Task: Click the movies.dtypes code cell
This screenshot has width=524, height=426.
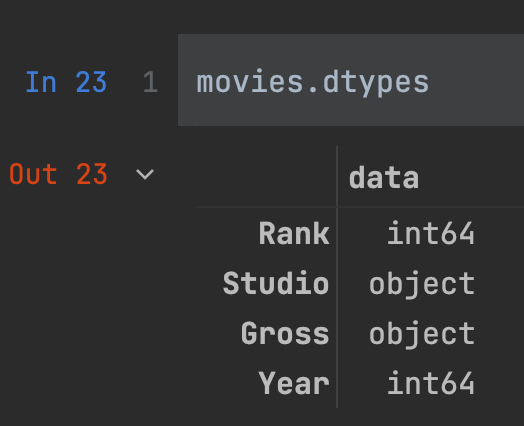Action: pos(351,80)
